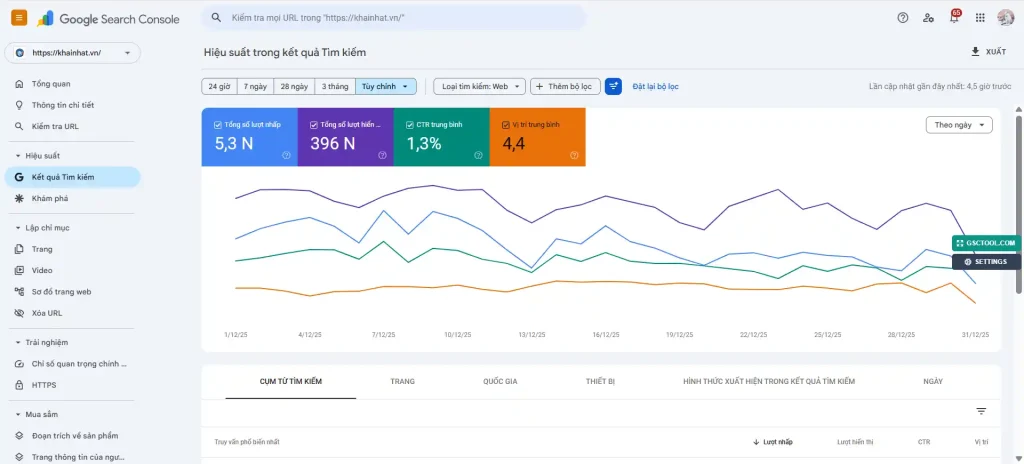Open Hình thức xuất hiện trong kết quả tìm kiếm tab
The image size is (1024, 464).
(769, 382)
